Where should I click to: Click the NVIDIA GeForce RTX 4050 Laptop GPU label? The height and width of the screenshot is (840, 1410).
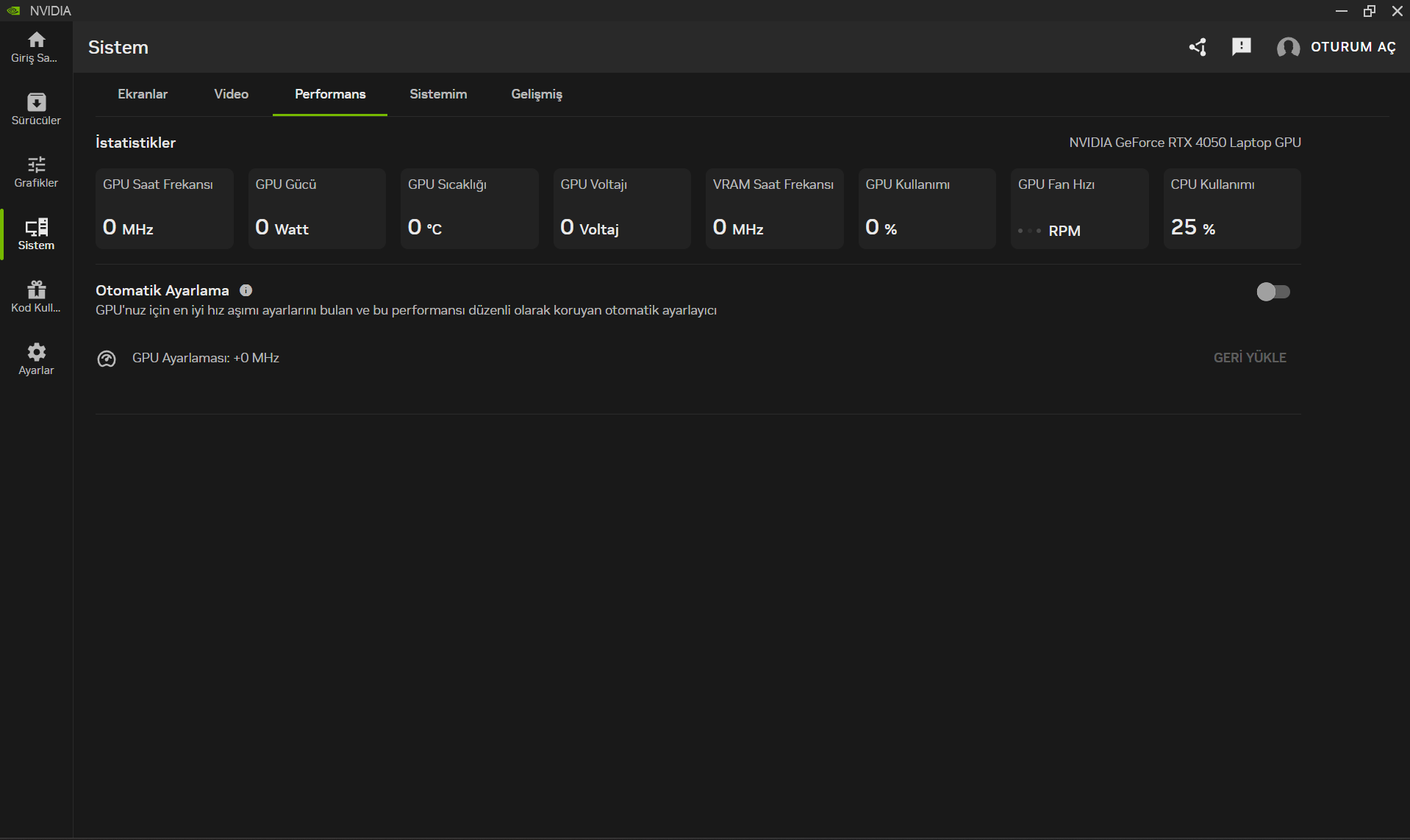click(1185, 143)
